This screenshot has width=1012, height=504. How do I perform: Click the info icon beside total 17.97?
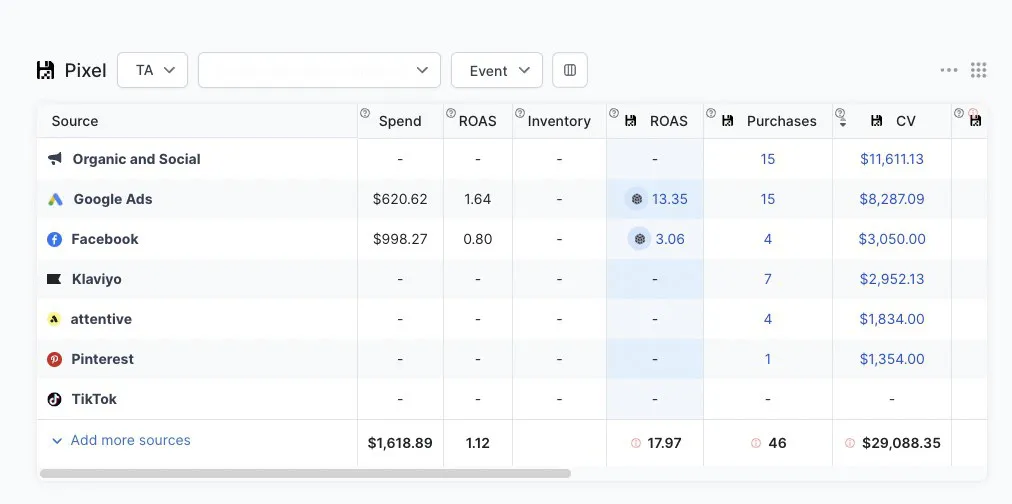[636, 443]
